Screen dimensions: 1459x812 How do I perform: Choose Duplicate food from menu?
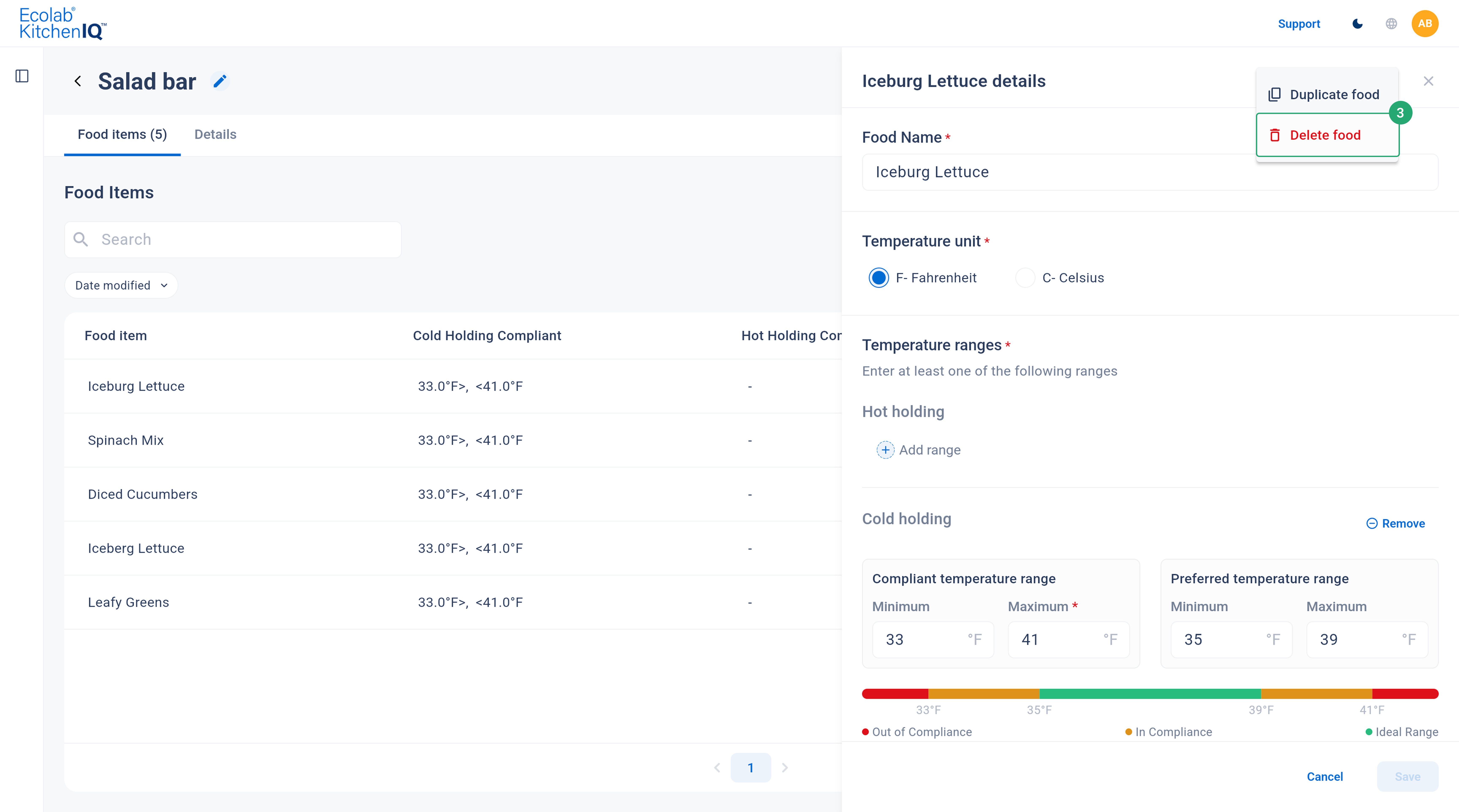point(1327,95)
